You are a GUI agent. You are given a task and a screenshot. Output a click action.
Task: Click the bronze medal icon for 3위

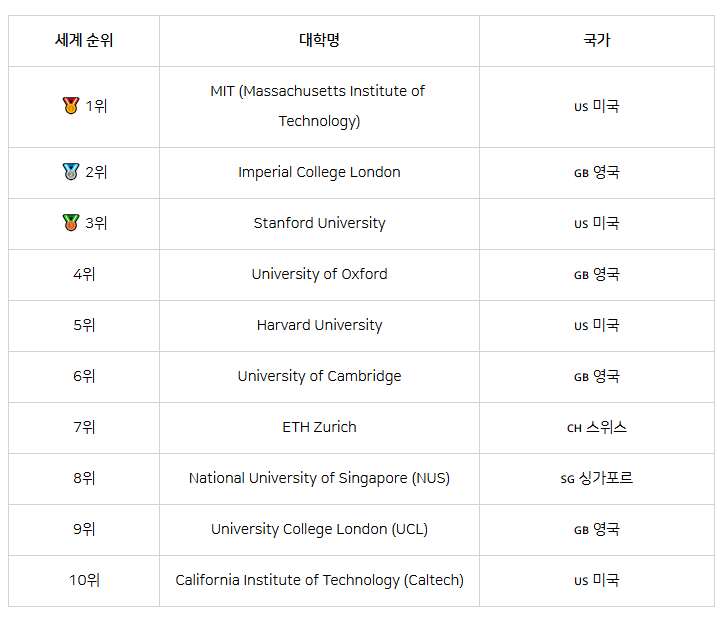tap(71, 222)
